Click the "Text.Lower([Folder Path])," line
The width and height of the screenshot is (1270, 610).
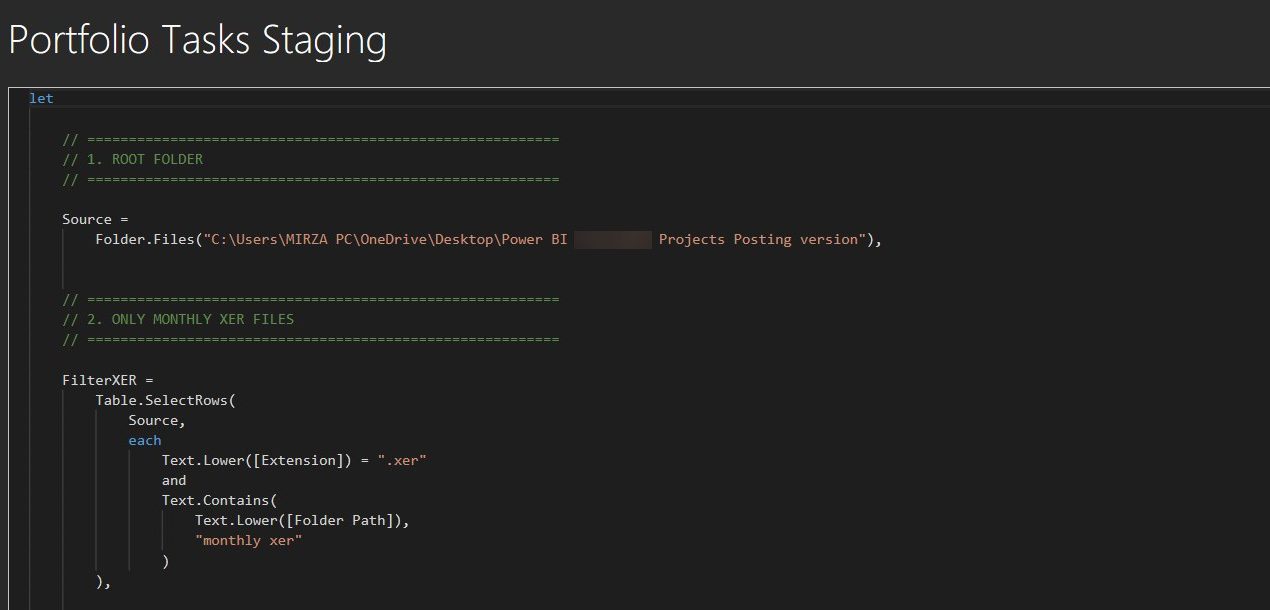(303, 520)
